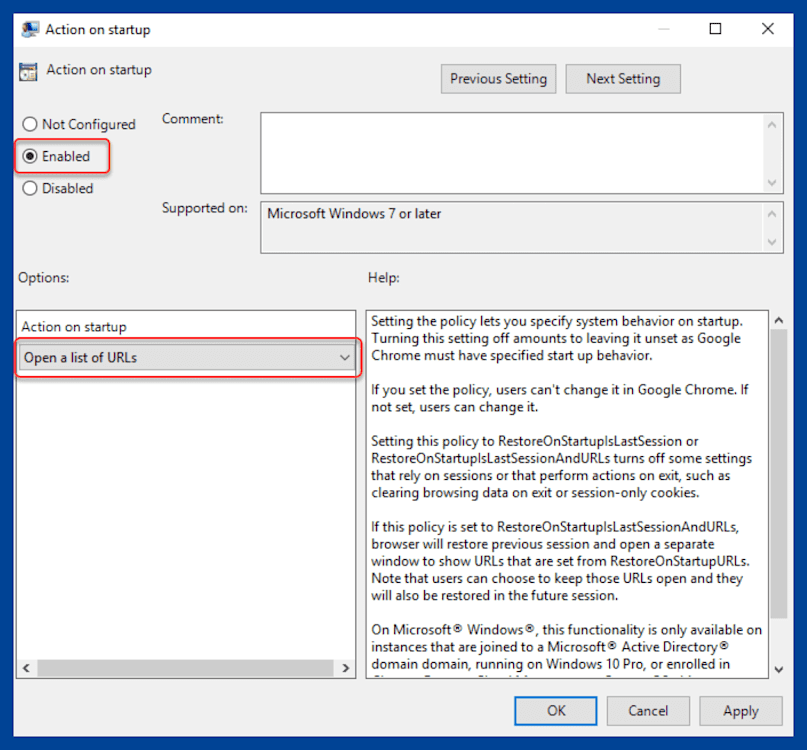Select the Disabled option
The image size is (807, 750).
tap(30, 188)
